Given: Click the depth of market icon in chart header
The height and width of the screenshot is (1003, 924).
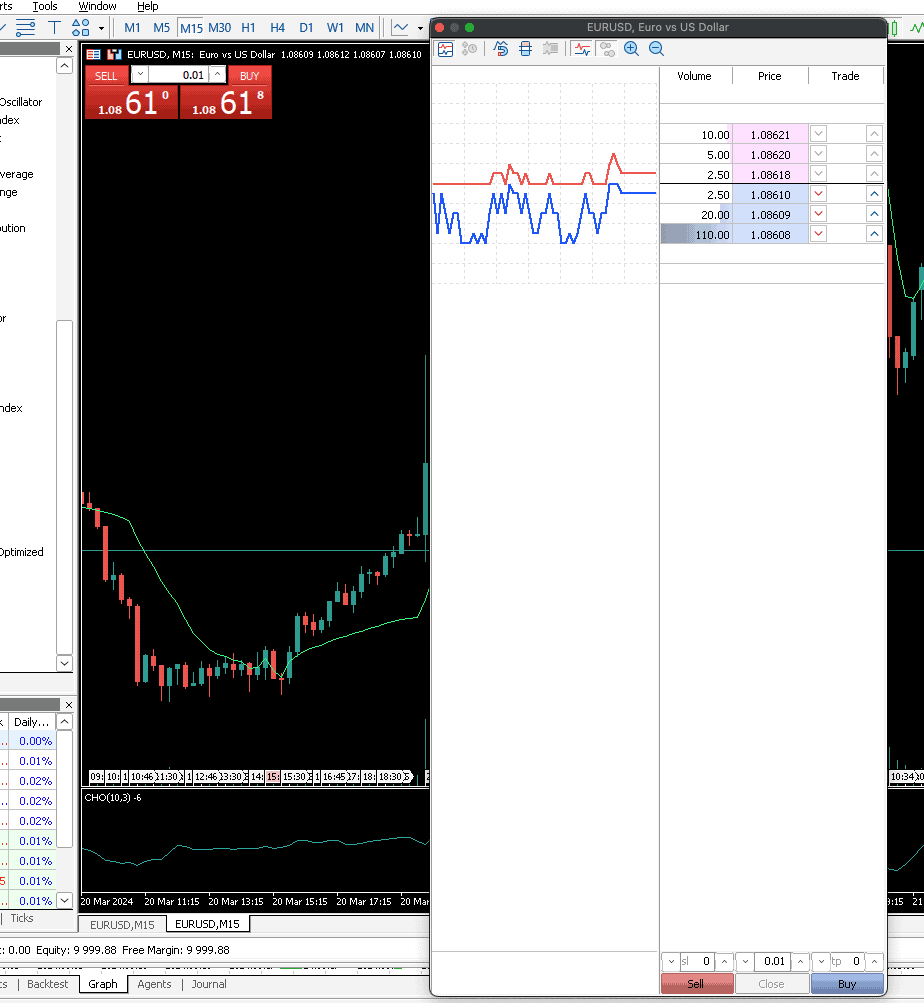Looking at the screenshot, I should tap(115, 54).
